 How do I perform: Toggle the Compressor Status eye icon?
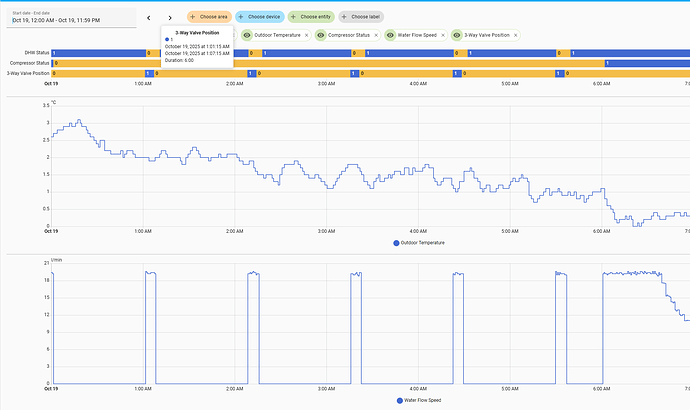(x=320, y=35)
